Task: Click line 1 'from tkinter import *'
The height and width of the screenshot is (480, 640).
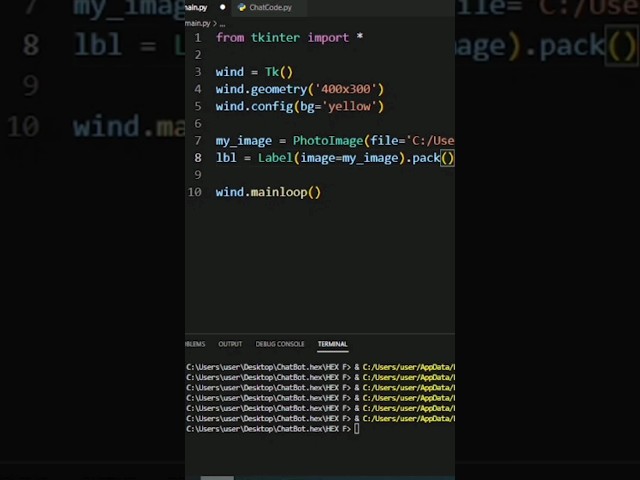Action: pos(289,38)
